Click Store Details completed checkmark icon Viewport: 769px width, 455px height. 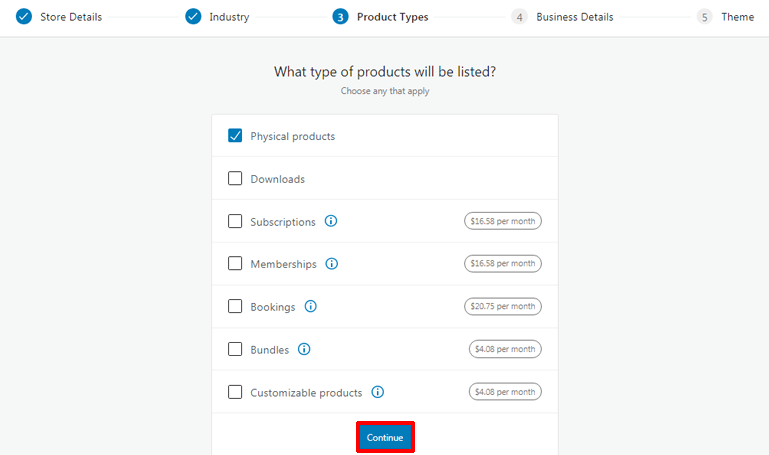[24, 16]
